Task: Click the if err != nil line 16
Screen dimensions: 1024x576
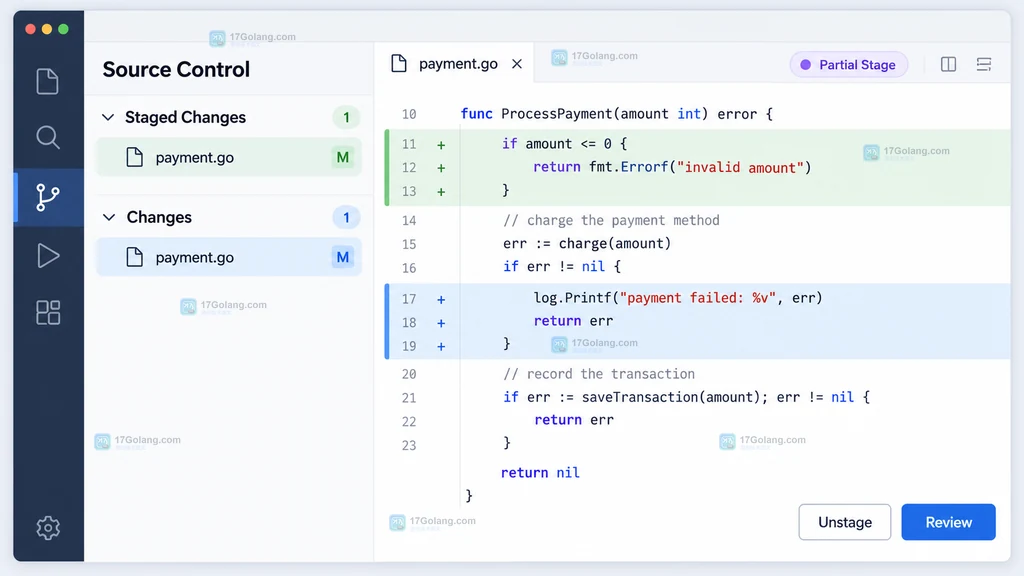Action: point(562,266)
